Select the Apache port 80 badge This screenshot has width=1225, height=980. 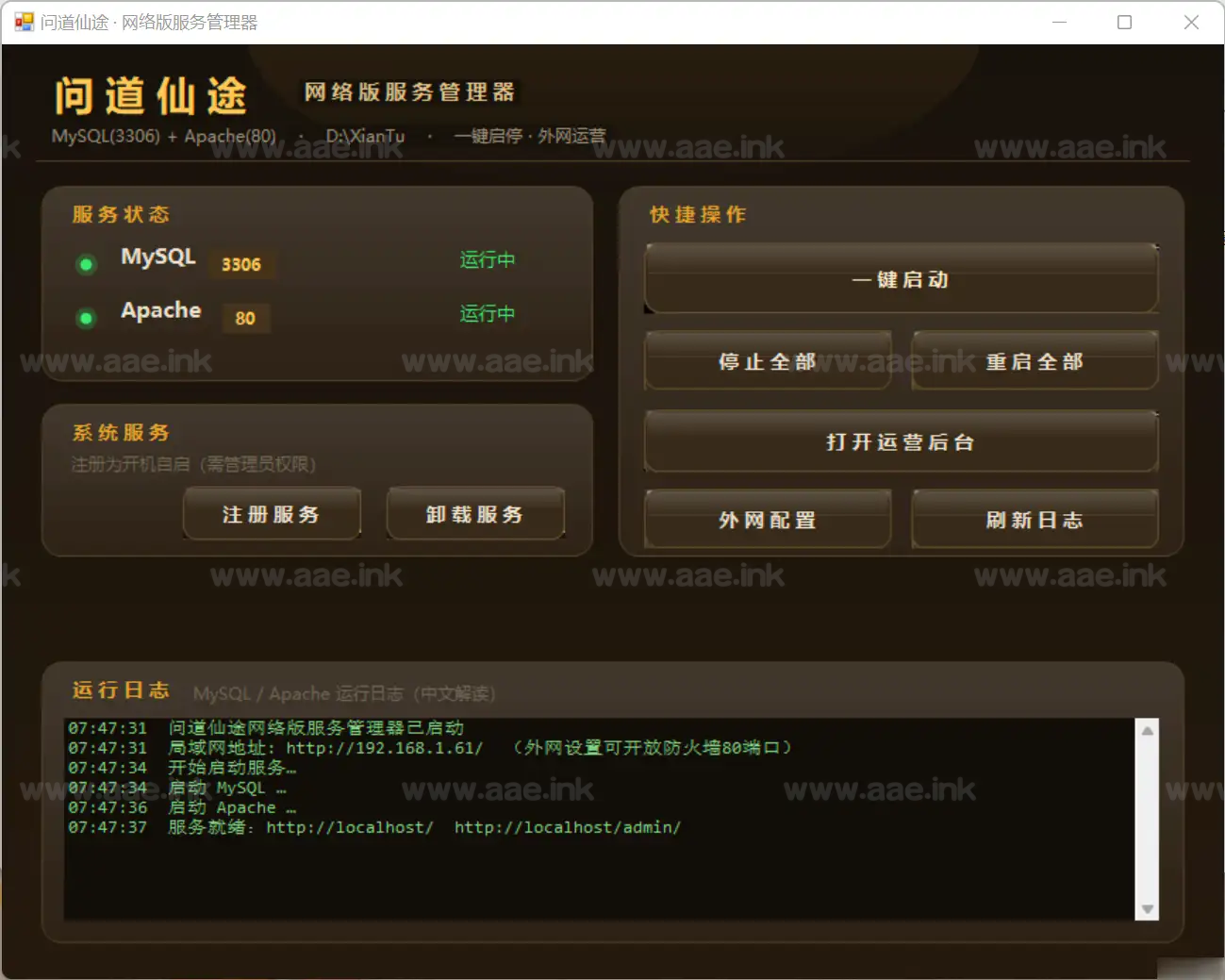pyautogui.click(x=245, y=318)
